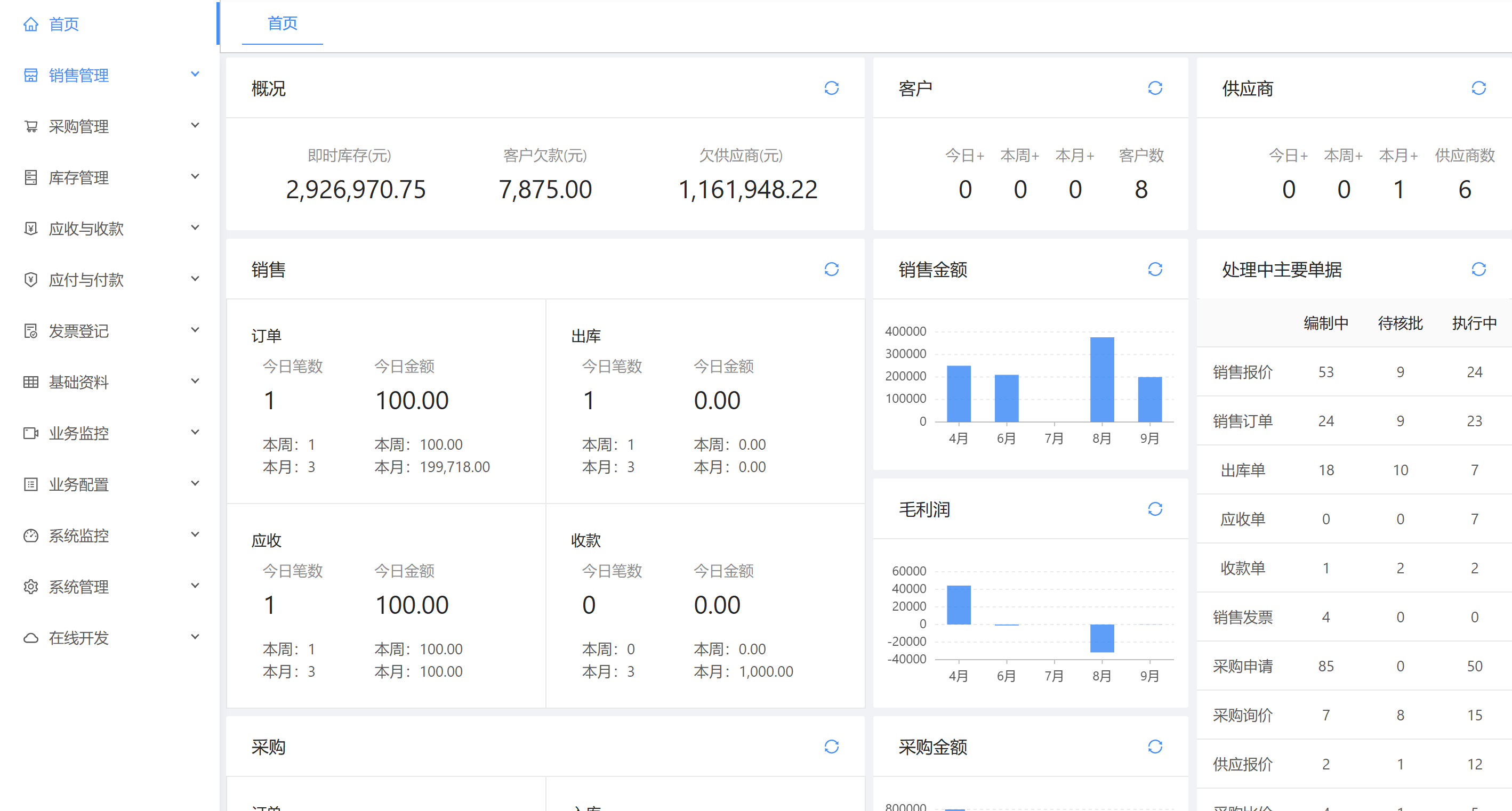Expand the 业务监控 menu chevron
The image size is (1512, 811).
tap(196, 433)
